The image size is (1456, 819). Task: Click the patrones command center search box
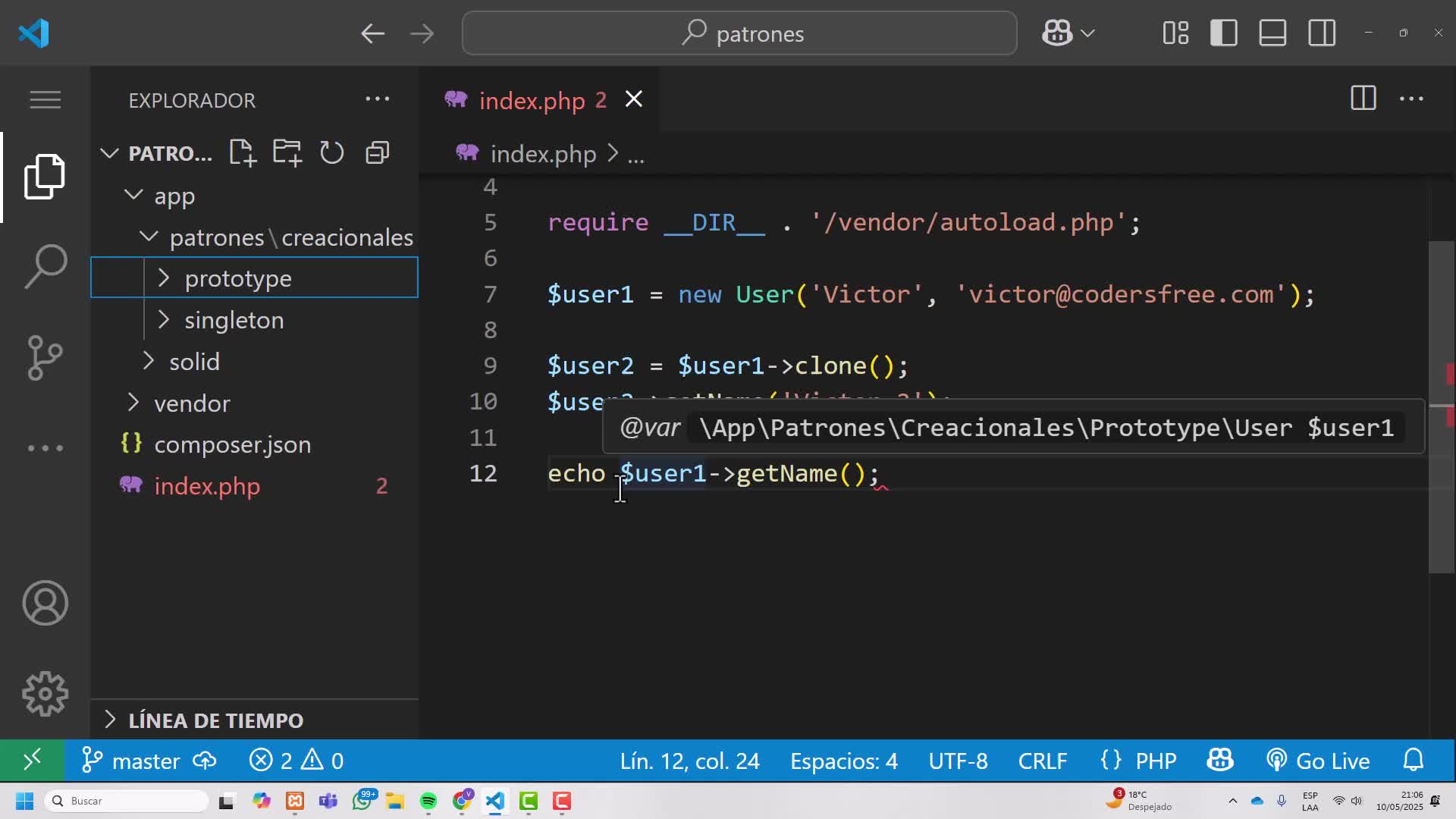pos(739,33)
